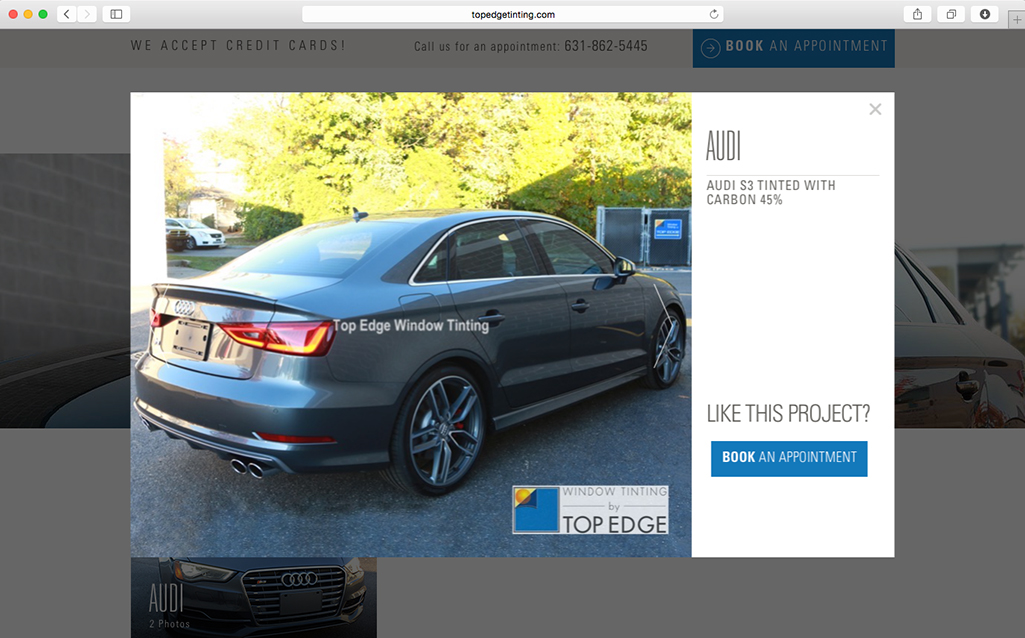Click the AUDI heading in the lightbox
The width and height of the screenshot is (1025, 638).
click(723, 146)
